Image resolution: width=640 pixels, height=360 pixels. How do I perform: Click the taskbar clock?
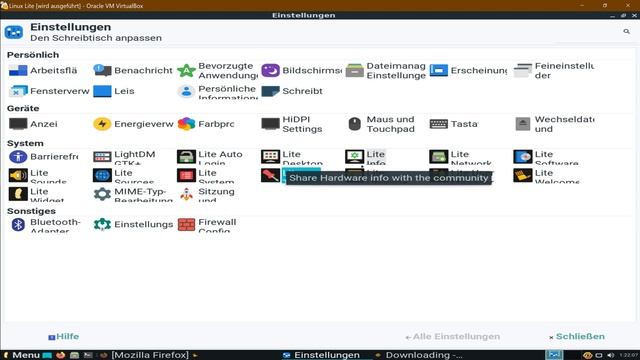click(x=629, y=355)
